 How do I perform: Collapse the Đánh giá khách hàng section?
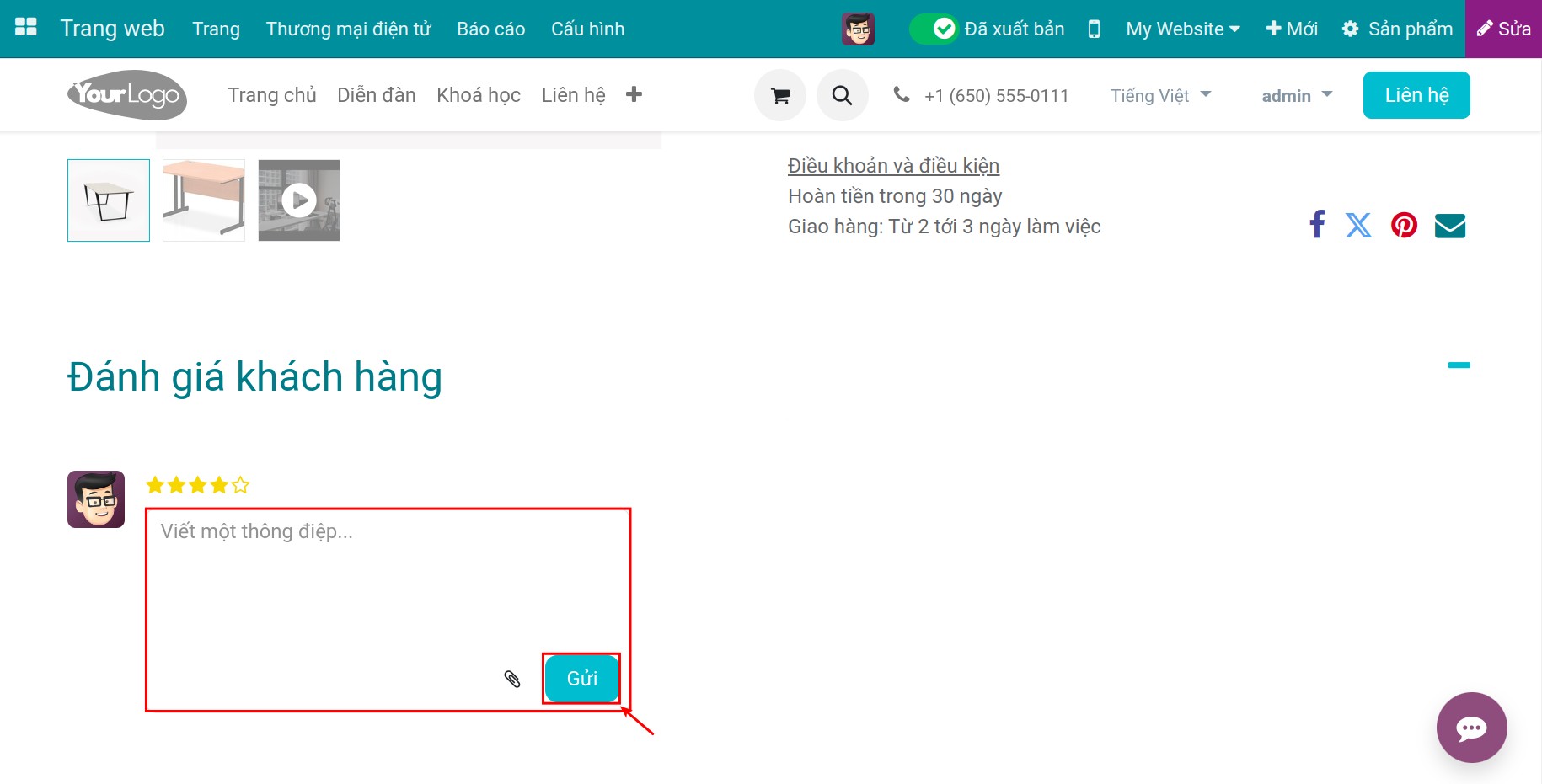pyautogui.click(x=1459, y=365)
